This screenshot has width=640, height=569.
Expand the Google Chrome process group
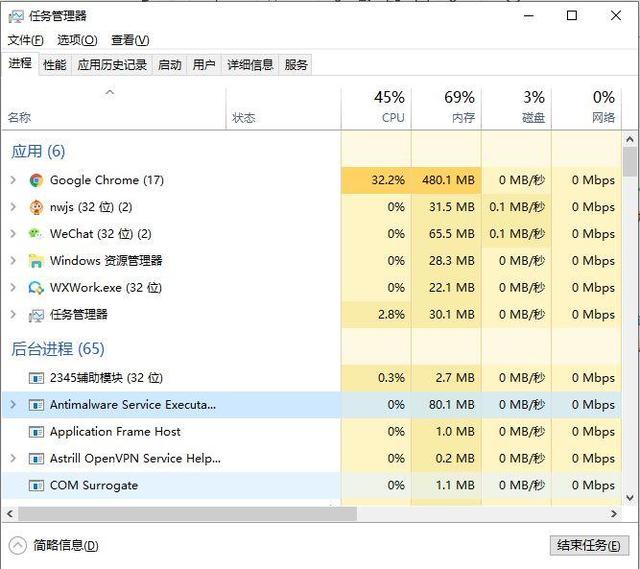pos(13,181)
